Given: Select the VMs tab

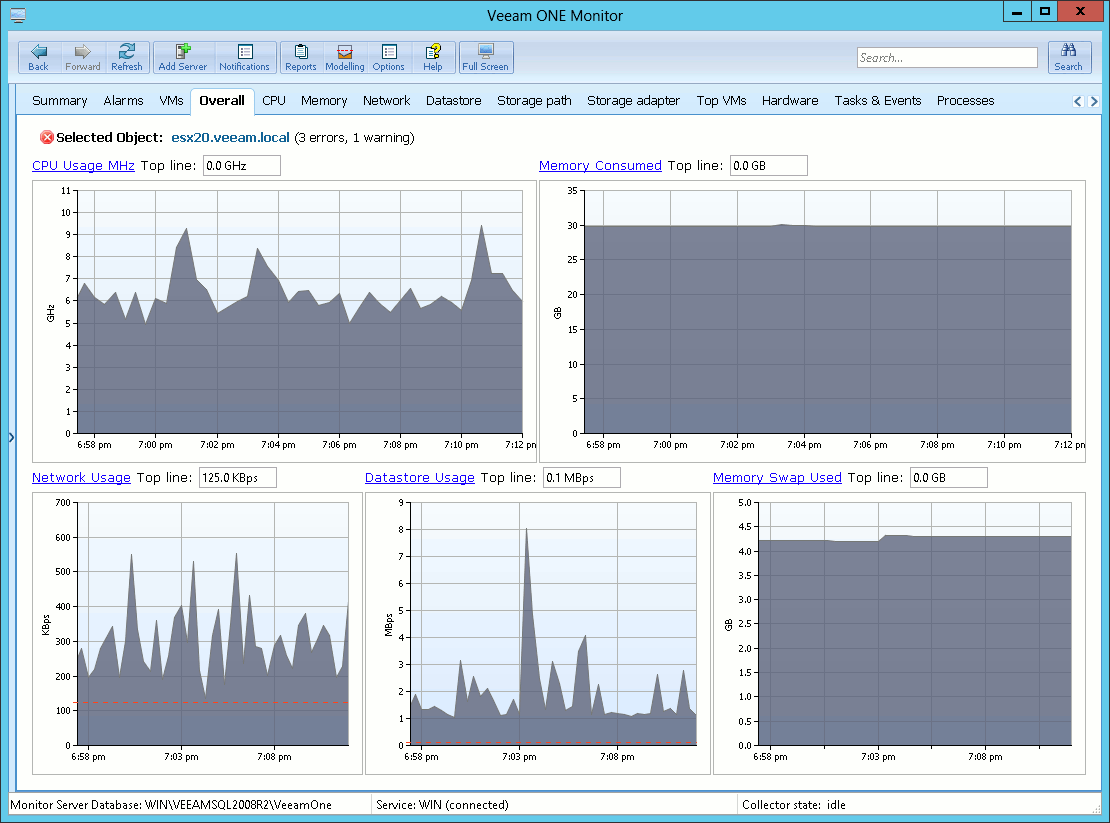Looking at the screenshot, I should [x=171, y=100].
